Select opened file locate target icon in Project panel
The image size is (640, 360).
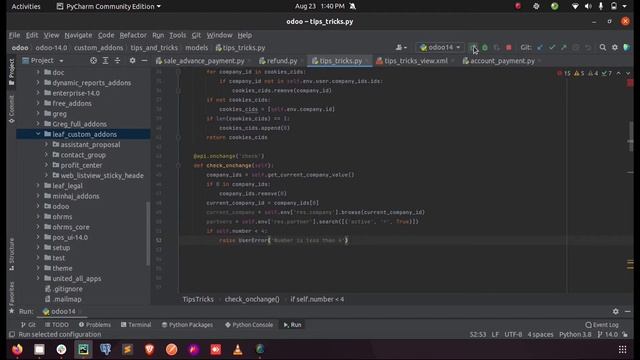tap(93, 60)
